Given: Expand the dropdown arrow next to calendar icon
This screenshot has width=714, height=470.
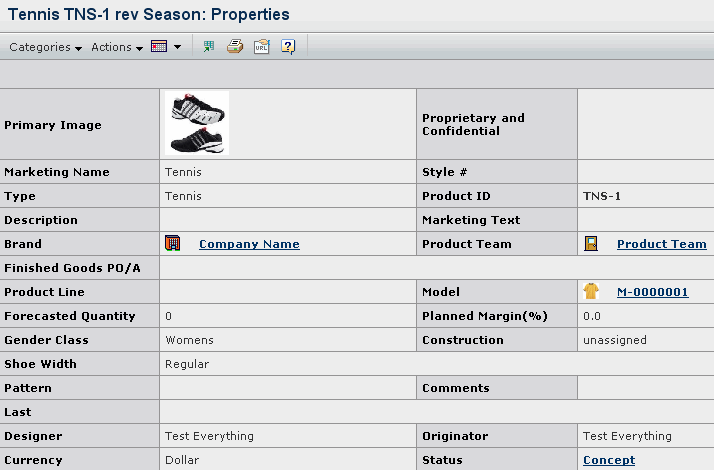Looking at the screenshot, I should click(178, 46).
